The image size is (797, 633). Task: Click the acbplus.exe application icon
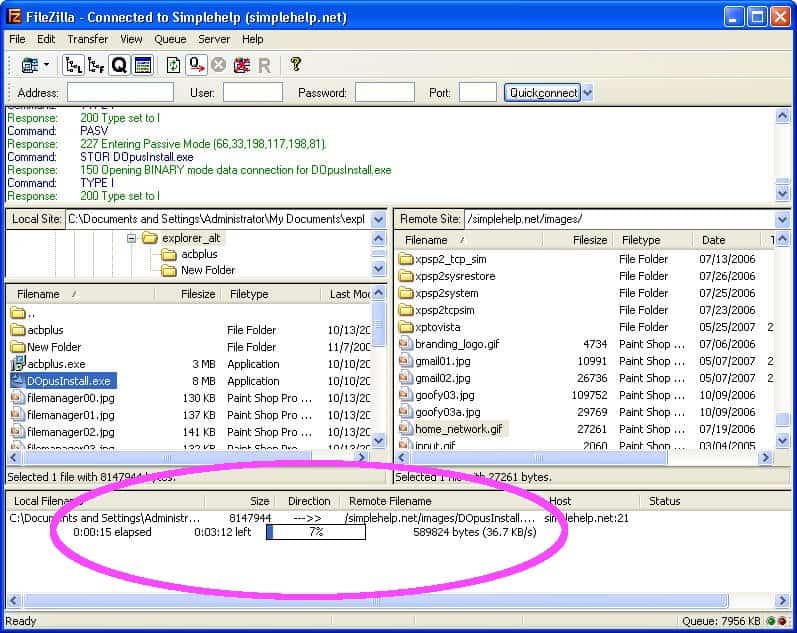coord(18,363)
